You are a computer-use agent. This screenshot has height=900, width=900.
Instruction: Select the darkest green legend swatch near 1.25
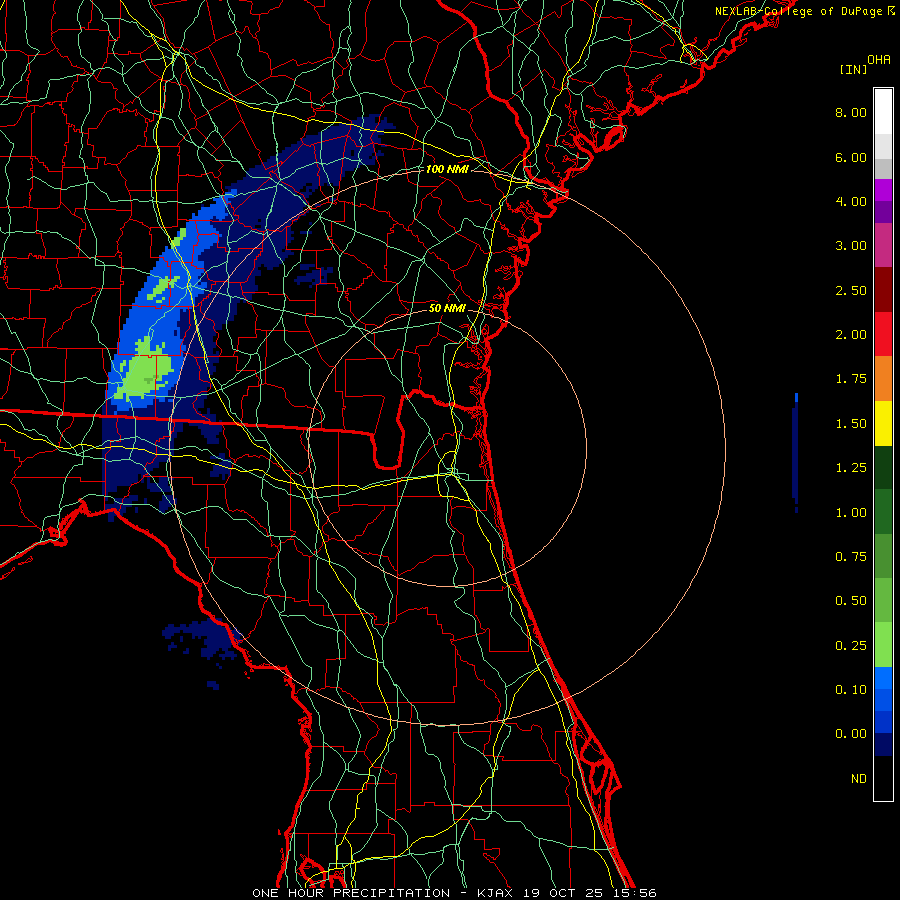pos(883,468)
